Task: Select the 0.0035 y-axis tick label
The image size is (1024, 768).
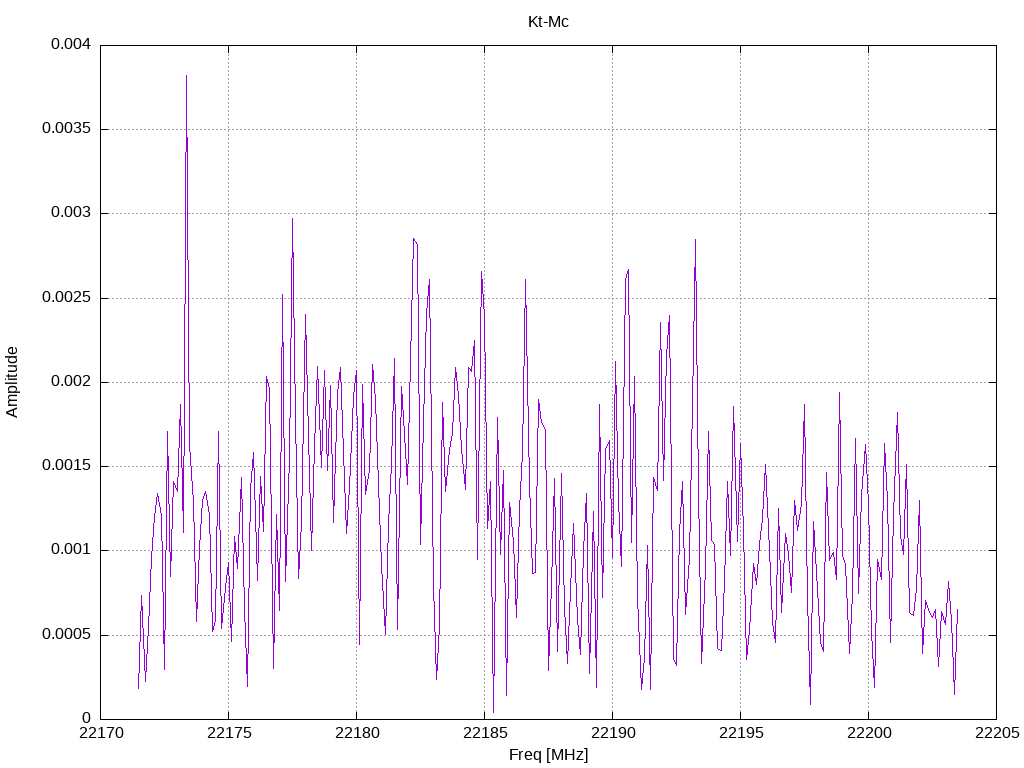Action: 66,129
